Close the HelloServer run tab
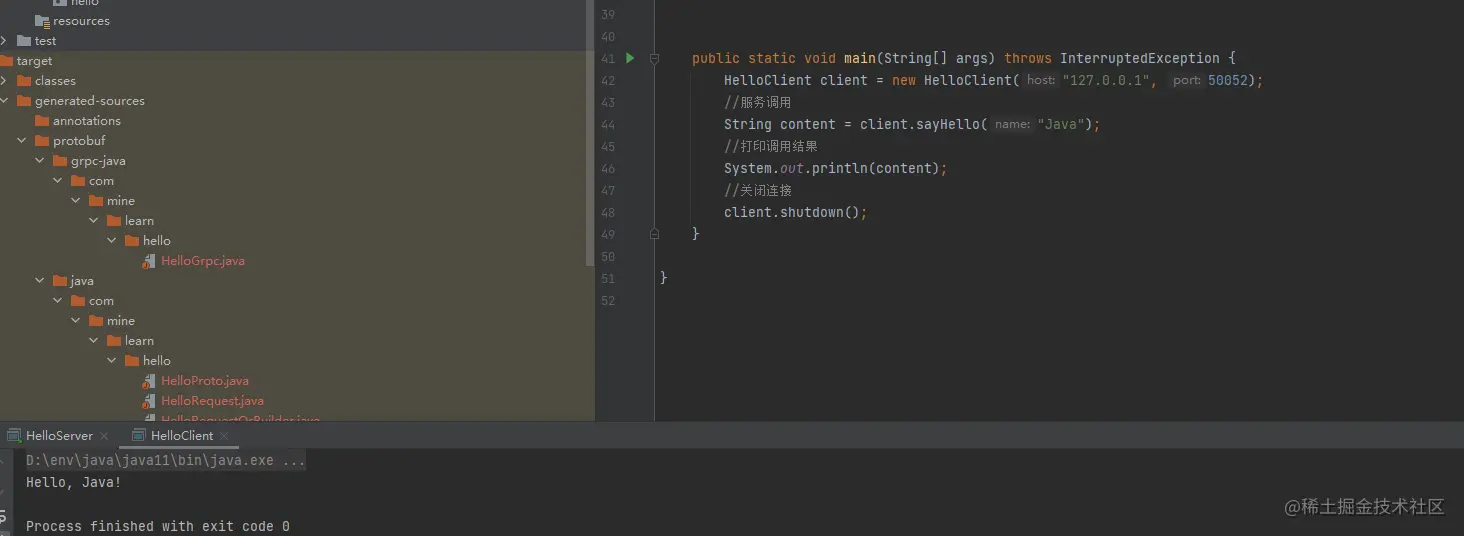 point(103,436)
